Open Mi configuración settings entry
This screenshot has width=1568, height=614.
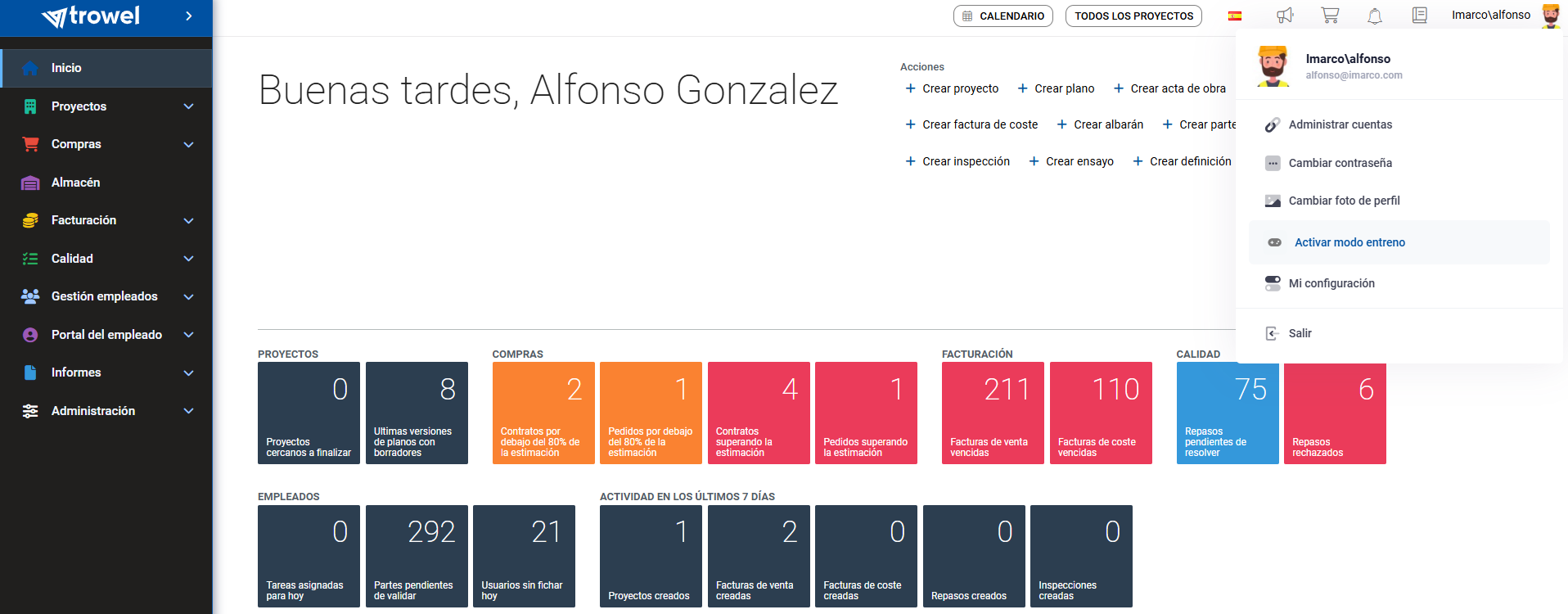1331,283
